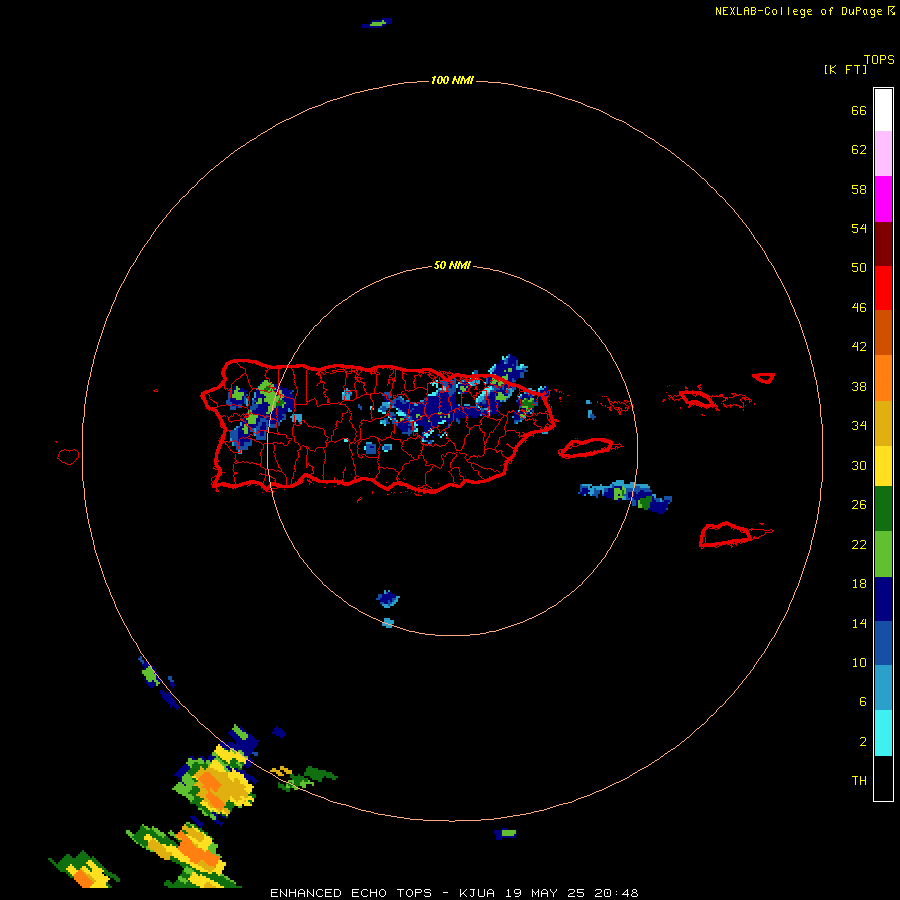
Task: Select the dark green legend swatch
Action: 883,509
